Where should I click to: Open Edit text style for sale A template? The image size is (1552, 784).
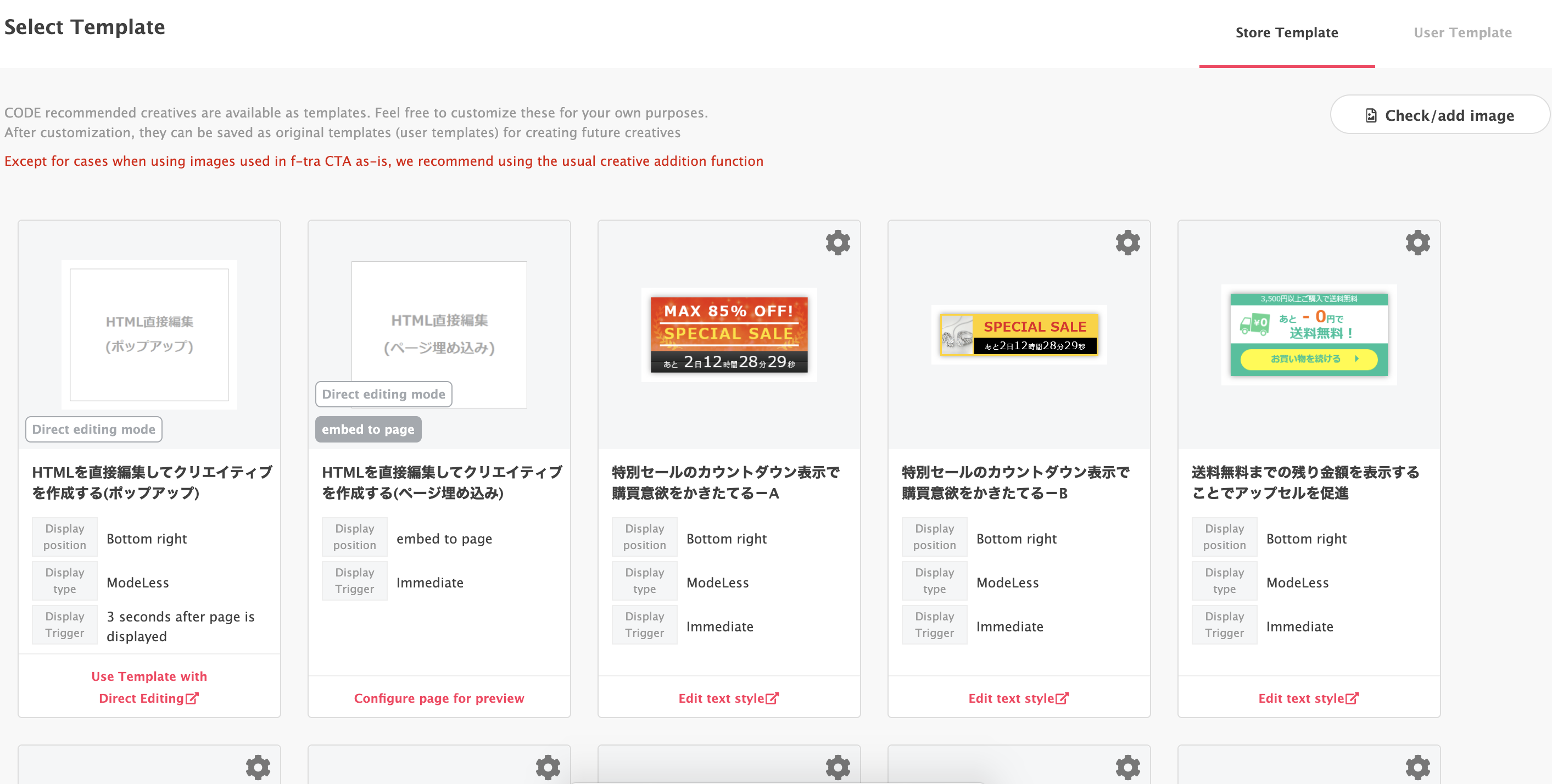(x=728, y=698)
